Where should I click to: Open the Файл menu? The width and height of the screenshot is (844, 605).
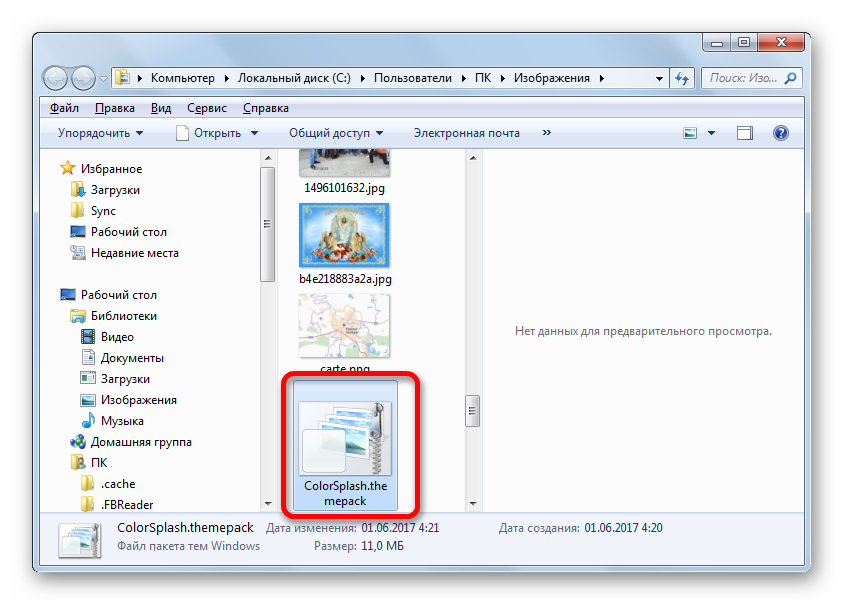[x=64, y=108]
